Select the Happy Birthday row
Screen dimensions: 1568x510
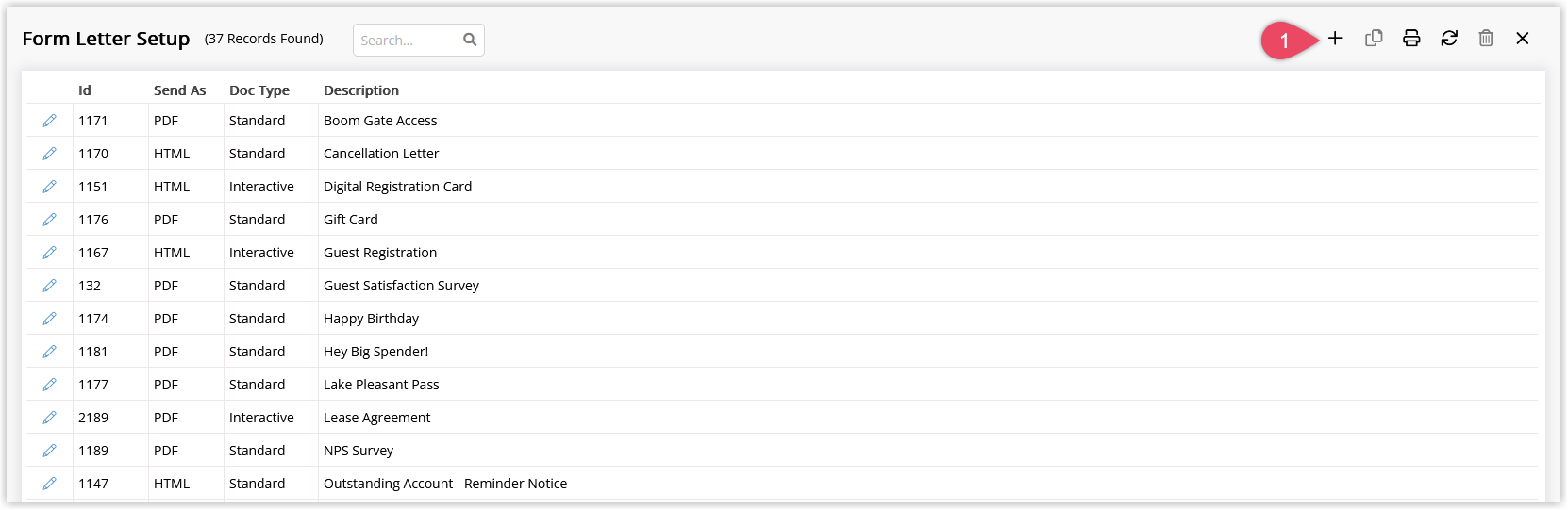coord(783,319)
